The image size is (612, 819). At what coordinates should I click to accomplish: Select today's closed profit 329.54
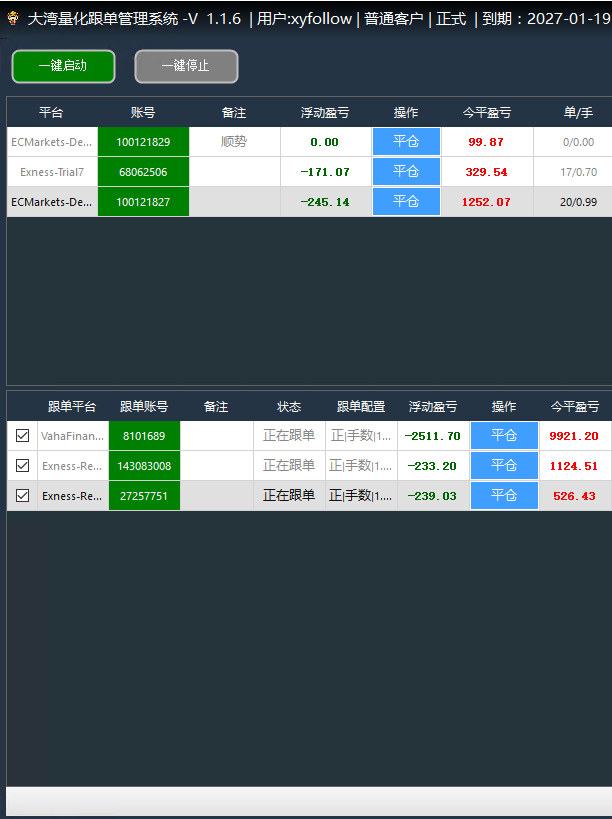(486, 172)
